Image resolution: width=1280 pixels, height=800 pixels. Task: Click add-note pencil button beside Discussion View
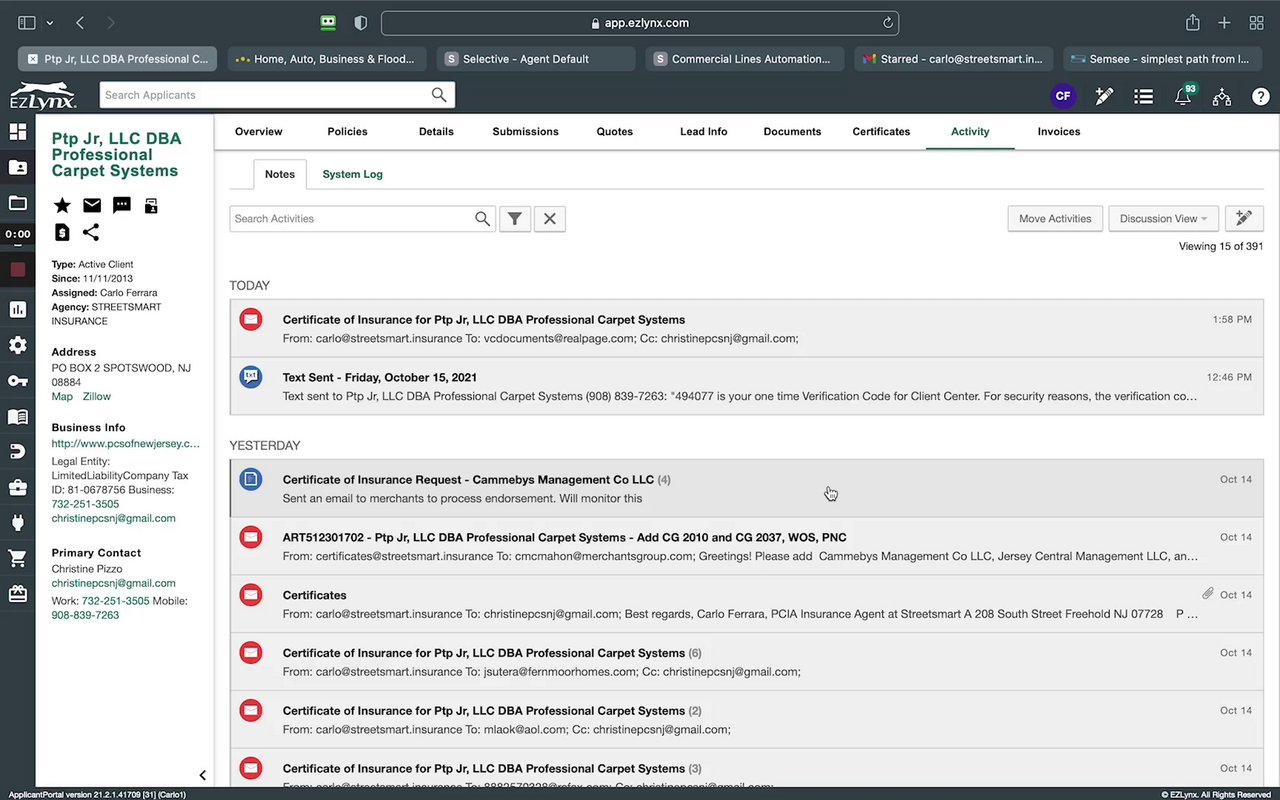pyautogui.click(x=1244, y=219)
